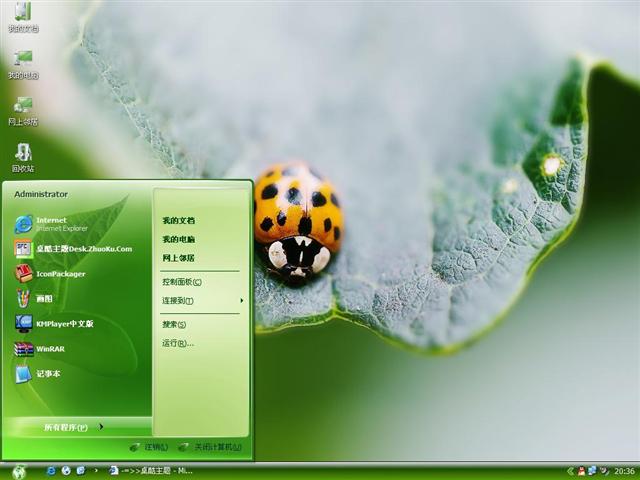Launch IconPackager from the start menu

point(50,274)
